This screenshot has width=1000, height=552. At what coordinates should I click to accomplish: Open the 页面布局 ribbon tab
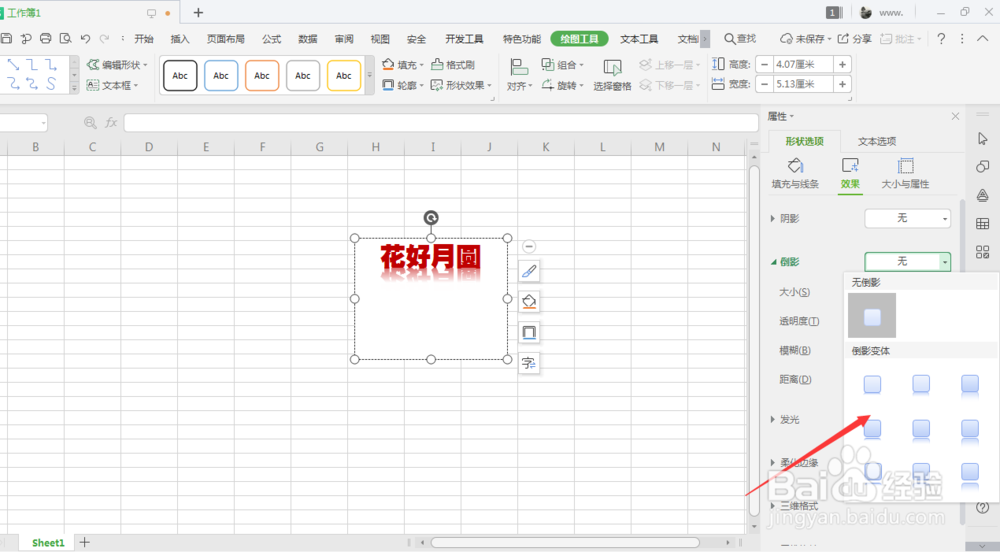click(x=226, y=39)
